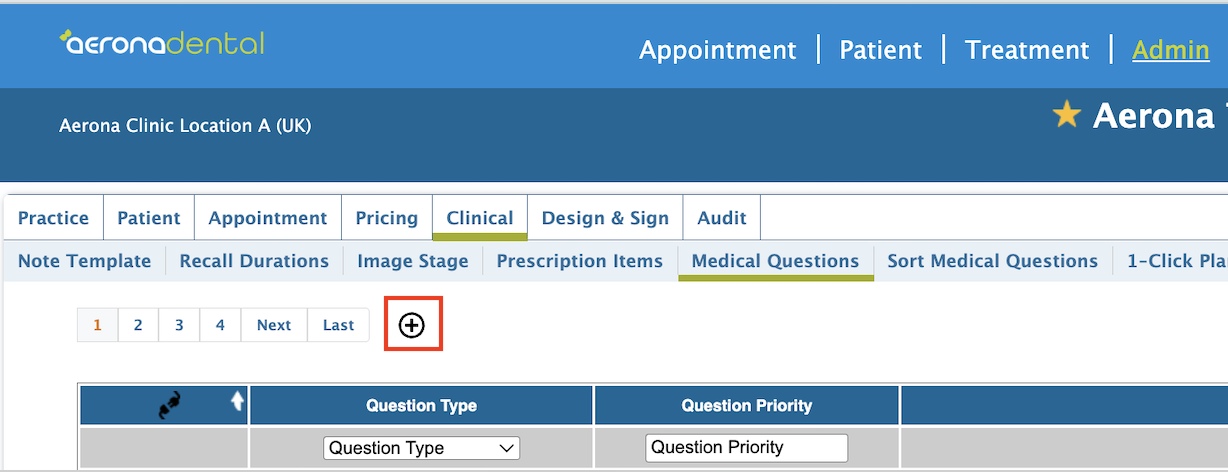Switch to the Practice tab
Screen dimensions: 1228x472
[x=53, y=218]
